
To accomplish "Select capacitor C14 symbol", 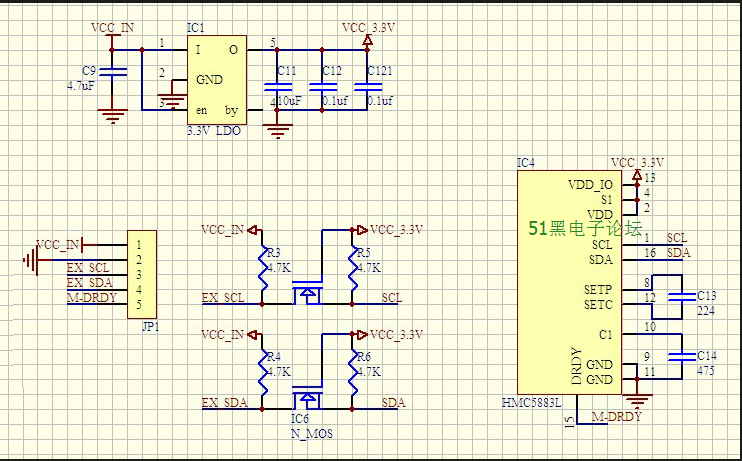I will pyautogui.click(x=682, y=356).
